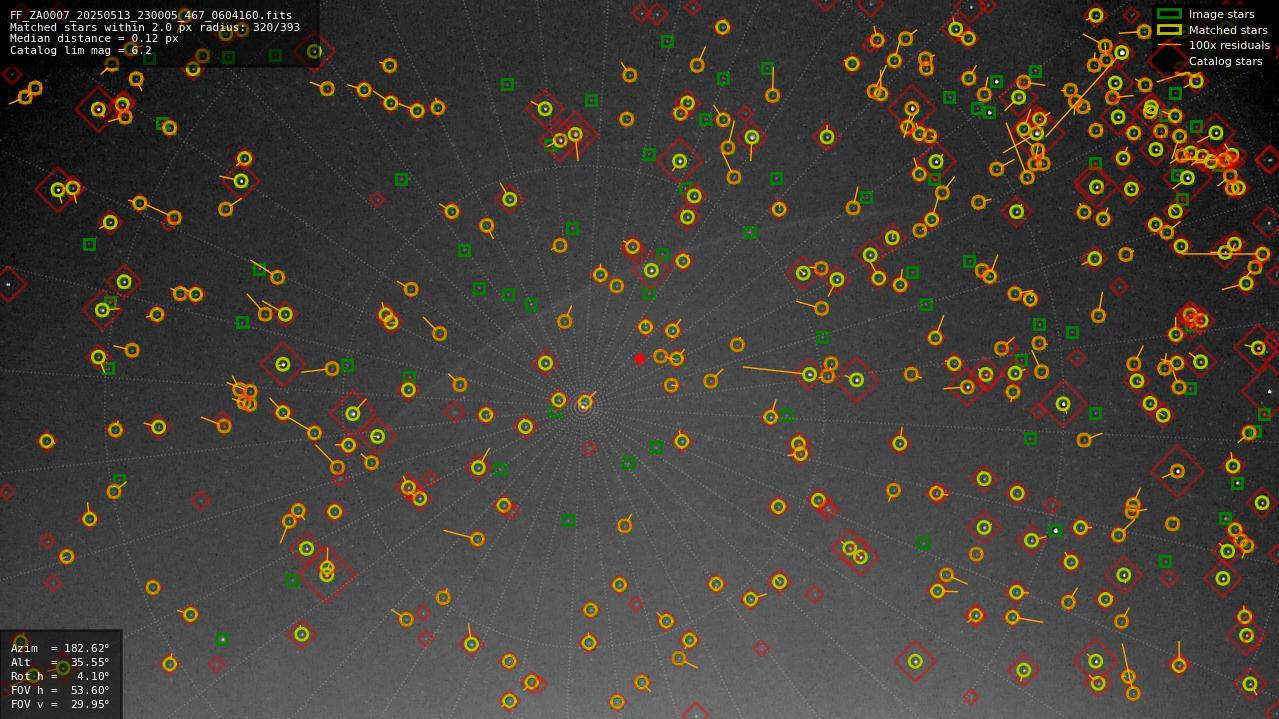This screenshot has height=719, width=1279.
Task: Click the solid red image-centre marker
Action: tap(640, 359)
